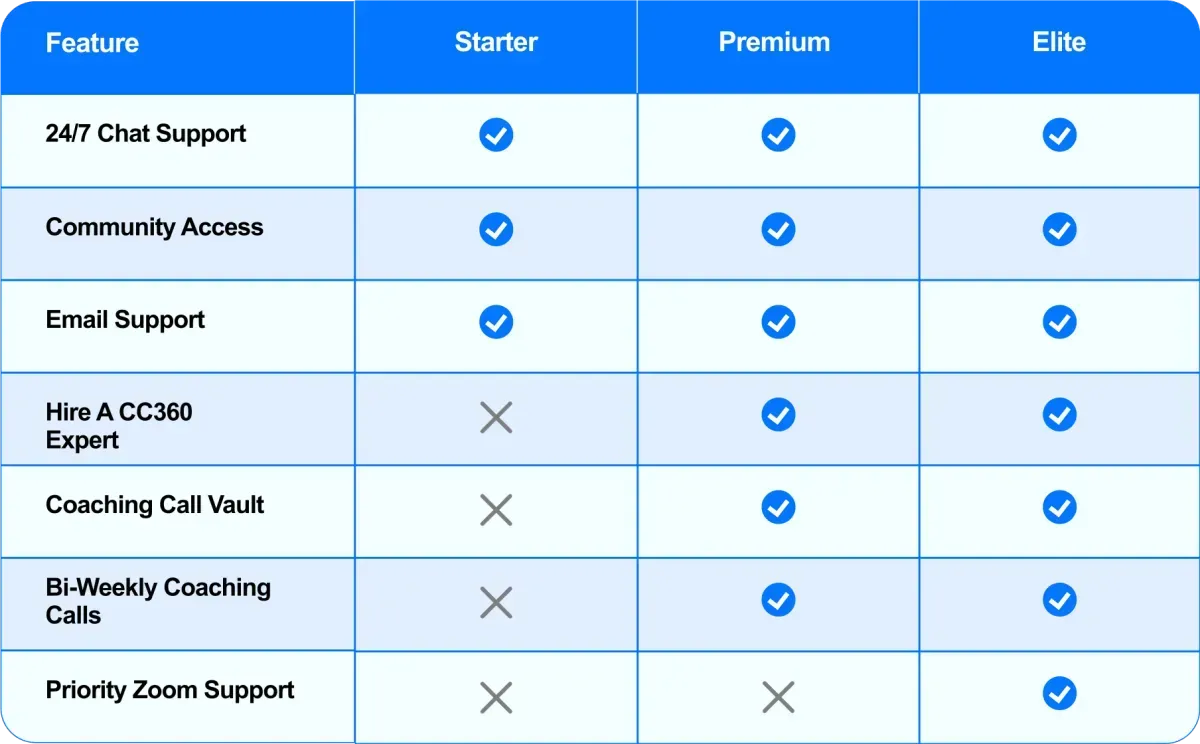Click the Premium checkmark for Coaching Call Vault
This screenshot has width=1200, height=744.
pos(778,507)
